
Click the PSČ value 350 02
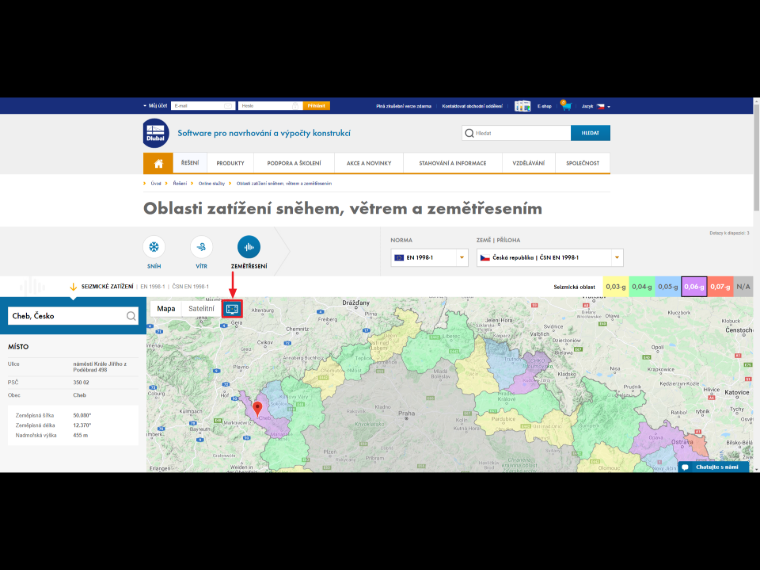(81, 382)
